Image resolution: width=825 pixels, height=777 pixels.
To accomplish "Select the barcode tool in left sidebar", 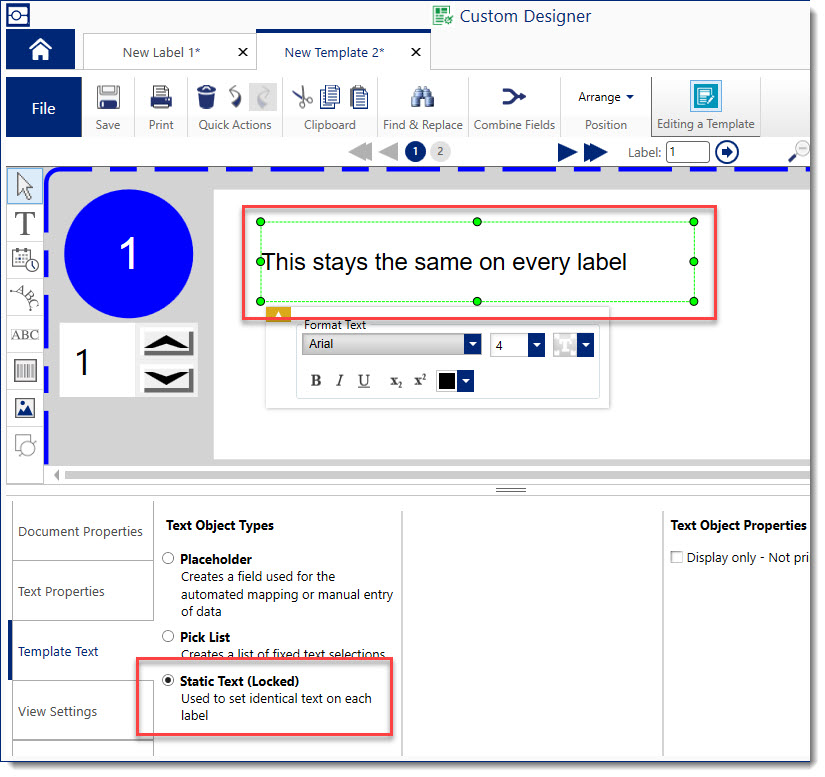I will coord(25,371).
